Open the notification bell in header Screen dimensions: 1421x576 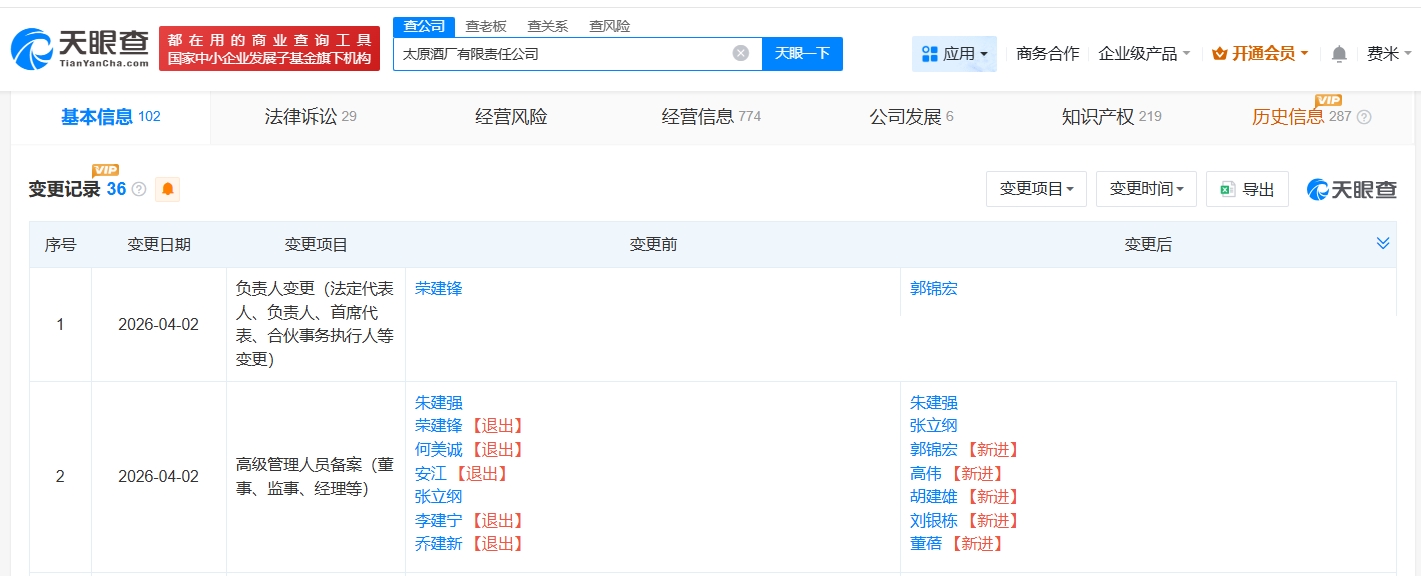(1339, 54)
